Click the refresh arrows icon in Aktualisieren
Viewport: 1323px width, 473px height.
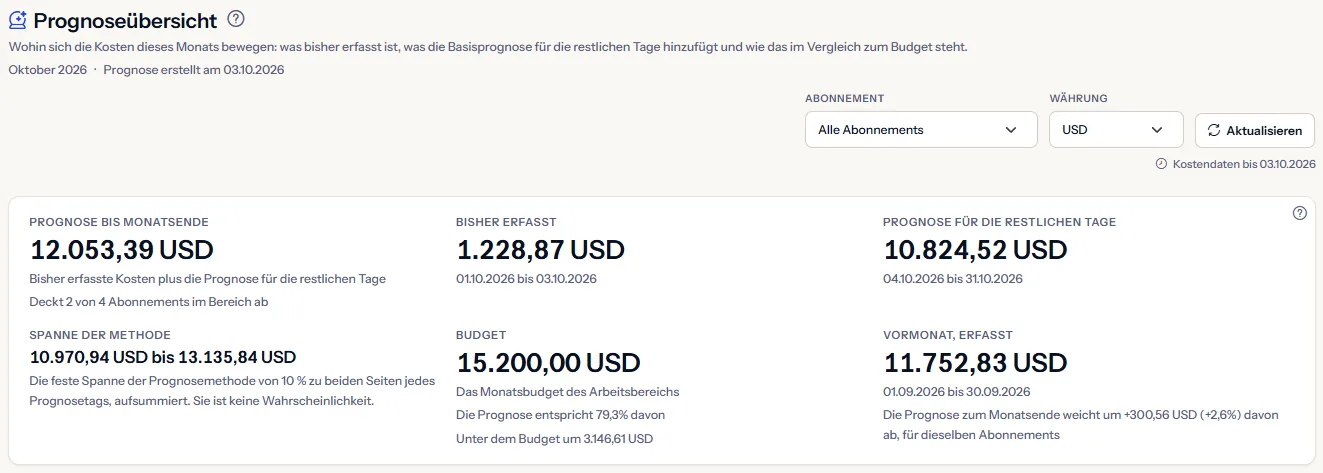point(1214,130)
